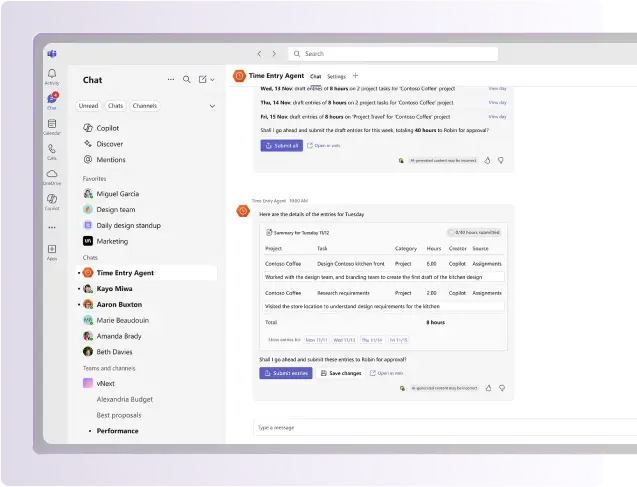Screen dimensions: 637x487
Task: Open more options ellipsis in Chat header
Action: coord(171,80)
